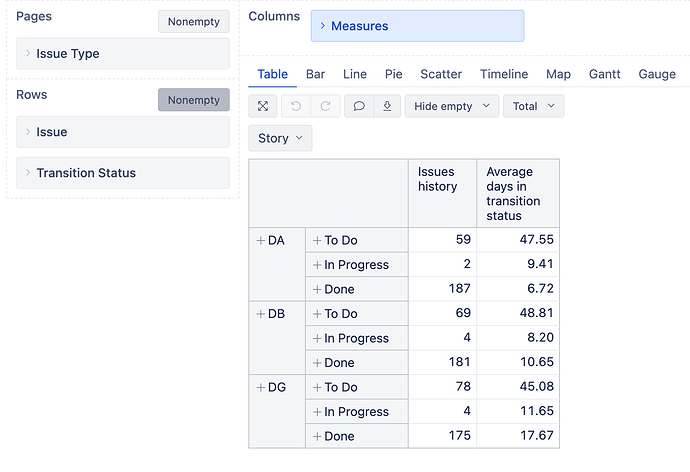
Task: Click the cell value 181
Action: 459,362
